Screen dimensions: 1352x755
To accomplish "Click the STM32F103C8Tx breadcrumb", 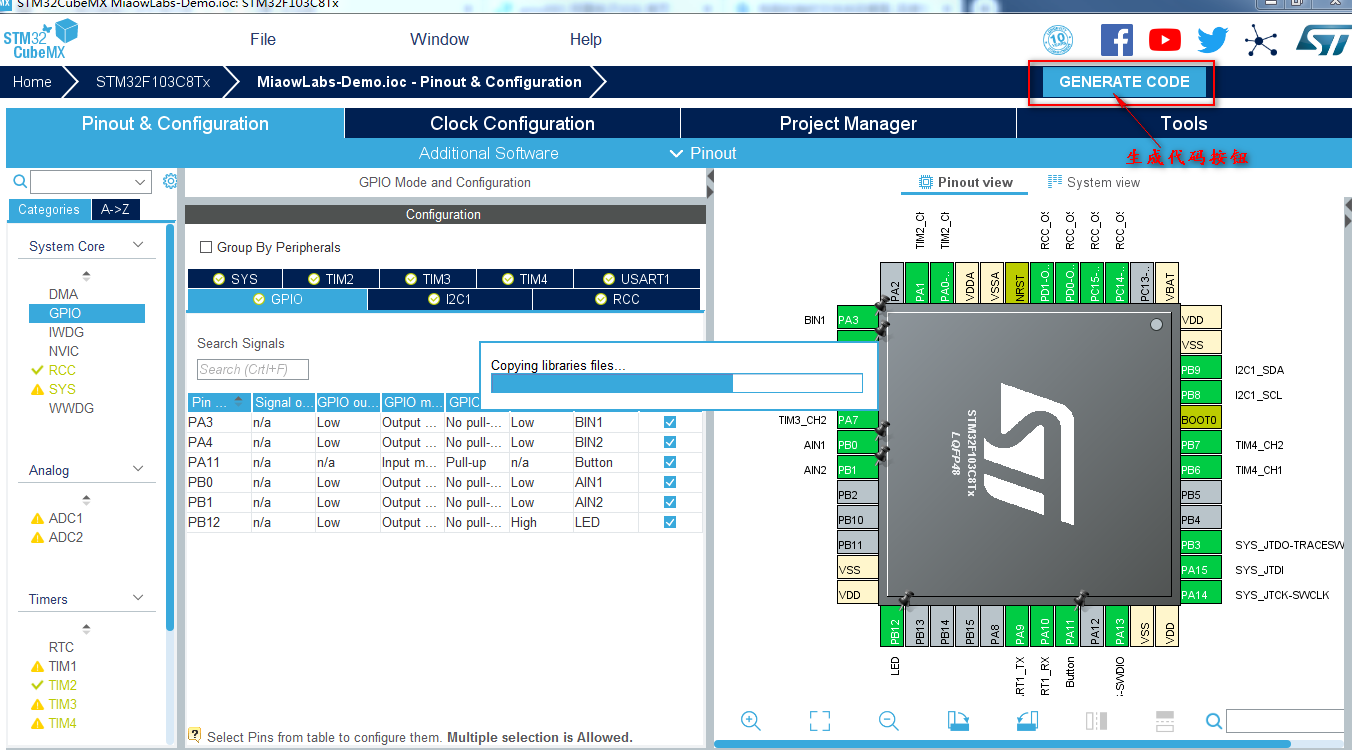I will pos(153,82).
